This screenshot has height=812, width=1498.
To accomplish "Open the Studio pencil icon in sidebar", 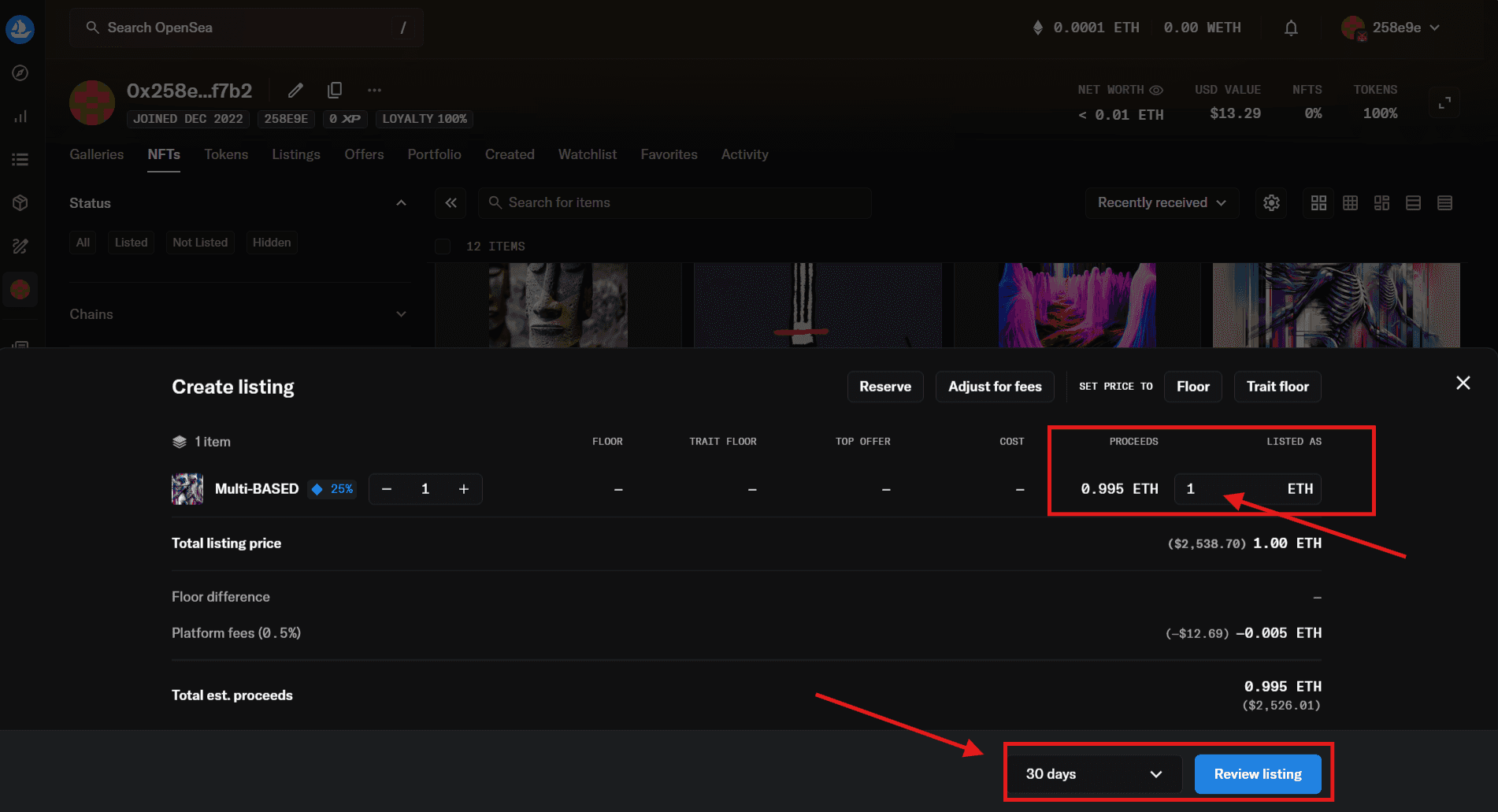I will pos(20,247).
